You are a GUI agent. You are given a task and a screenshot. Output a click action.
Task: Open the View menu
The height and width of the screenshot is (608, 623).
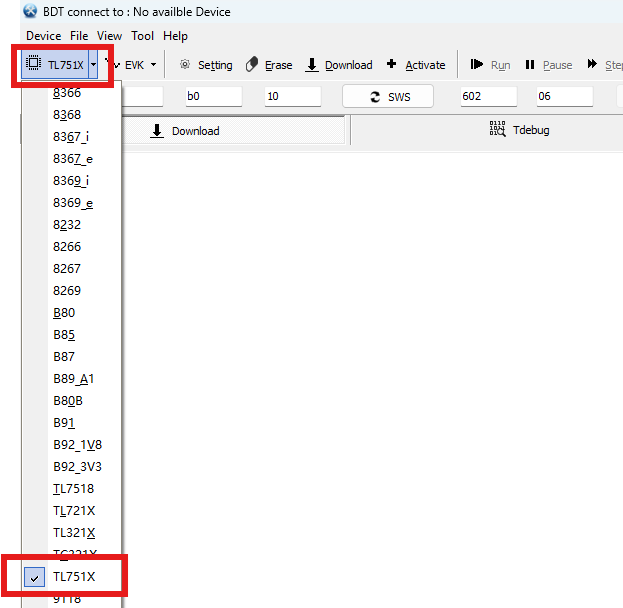[109, 36]
